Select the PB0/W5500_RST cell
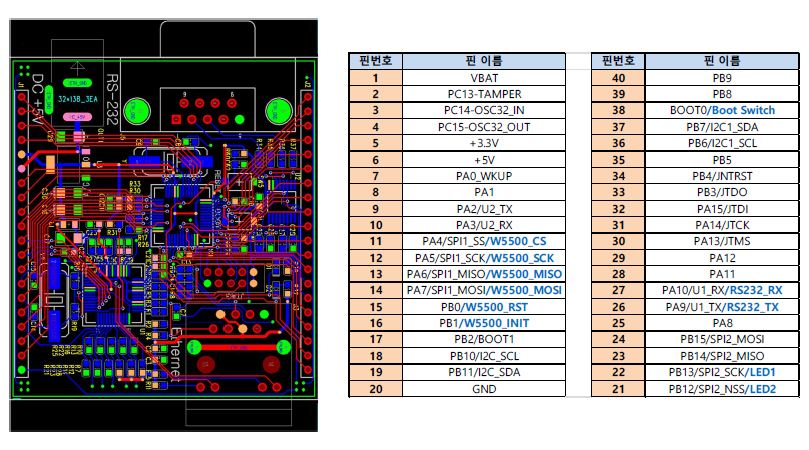The image size is (809, 450). point(484,307)
